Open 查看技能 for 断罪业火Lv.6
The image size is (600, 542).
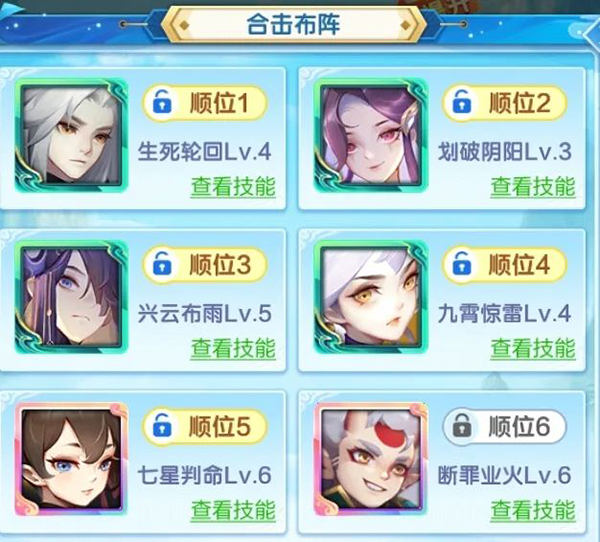[x=533, y=511]
